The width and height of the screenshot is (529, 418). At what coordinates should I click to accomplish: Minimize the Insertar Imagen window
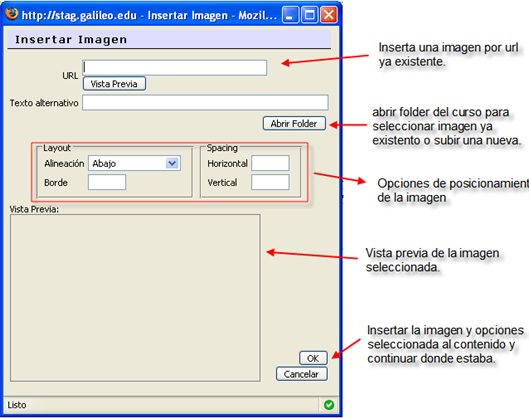tap(290, 15)
